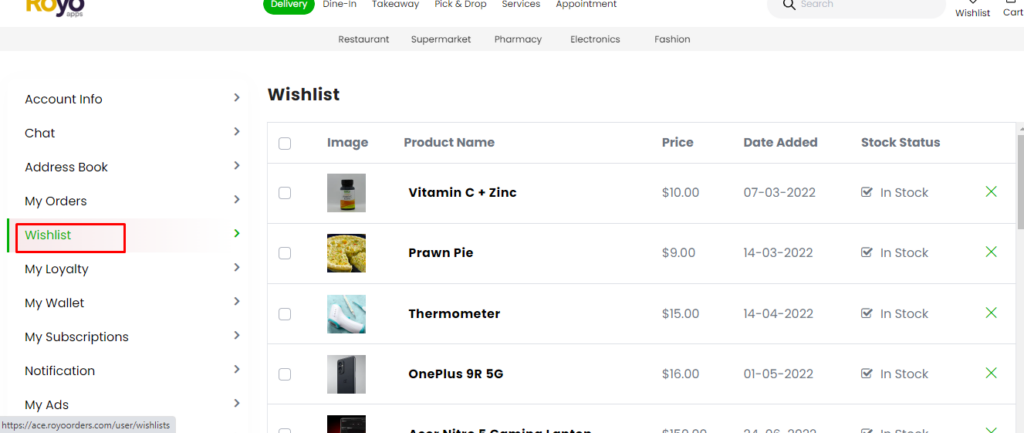Remove Thermometer using the green X icon
The image size is (1024, 433).
[x=991, y=313]
